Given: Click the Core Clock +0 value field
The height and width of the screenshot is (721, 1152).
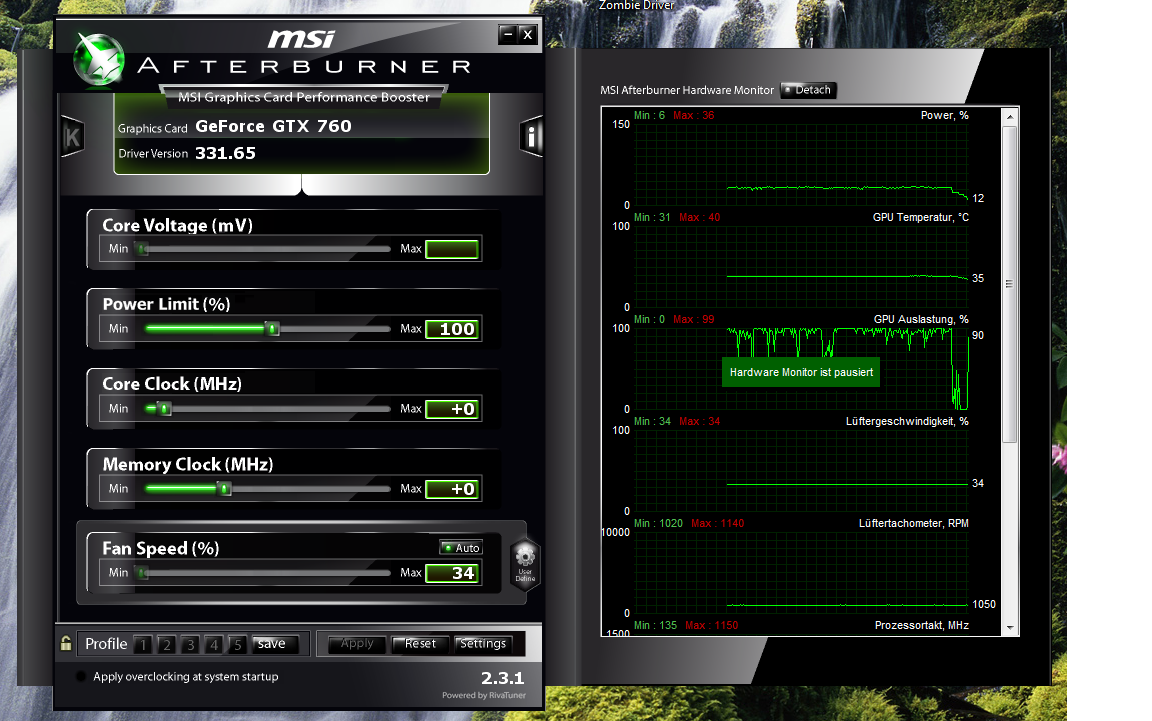Looking at the screenshot, I should 452,409.
